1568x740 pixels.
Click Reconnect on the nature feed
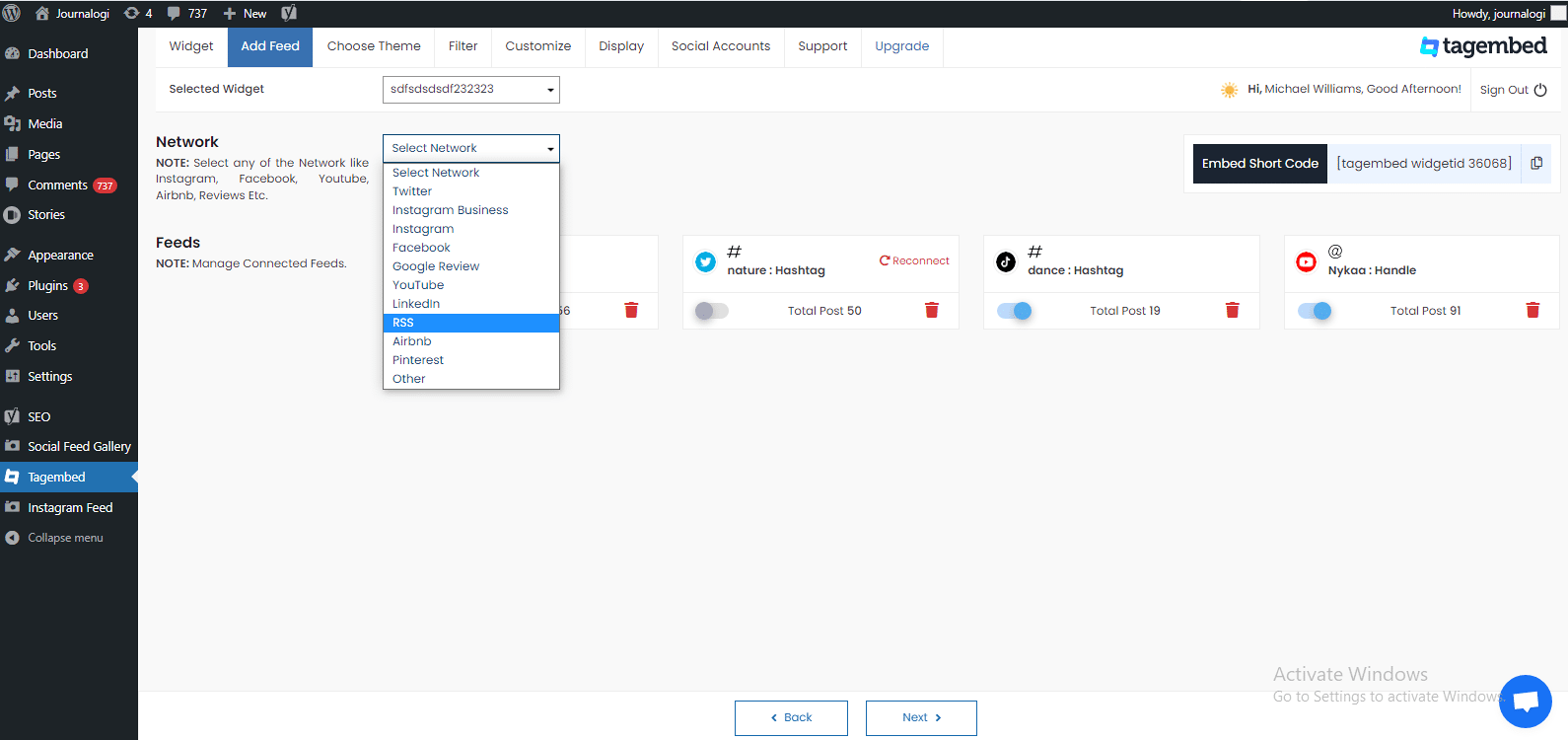(x=914, y=261)
